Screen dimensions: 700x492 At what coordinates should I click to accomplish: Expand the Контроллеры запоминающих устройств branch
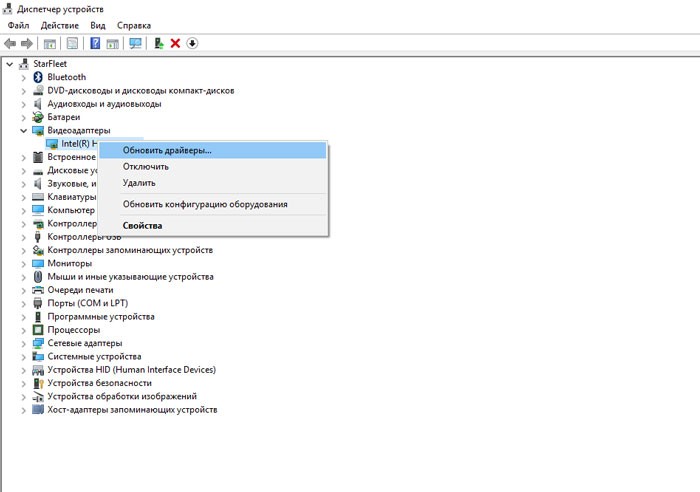(23, 250)
